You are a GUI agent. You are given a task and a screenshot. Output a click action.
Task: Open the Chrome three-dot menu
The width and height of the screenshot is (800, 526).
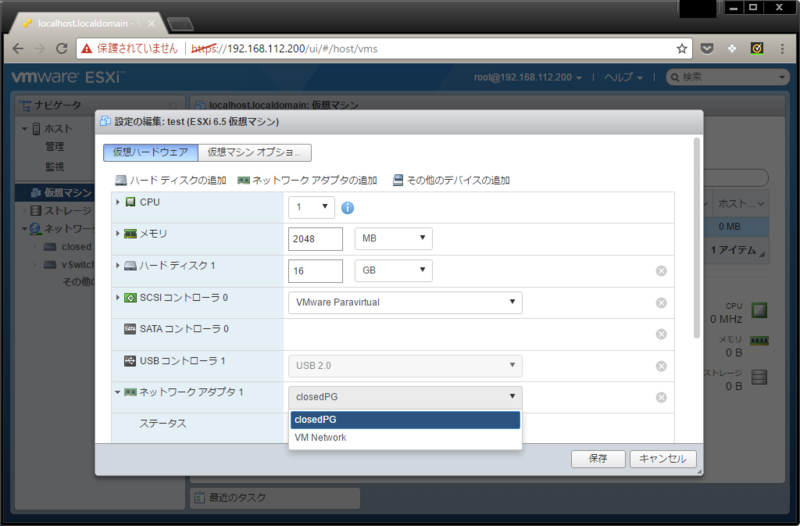point(782,48)
